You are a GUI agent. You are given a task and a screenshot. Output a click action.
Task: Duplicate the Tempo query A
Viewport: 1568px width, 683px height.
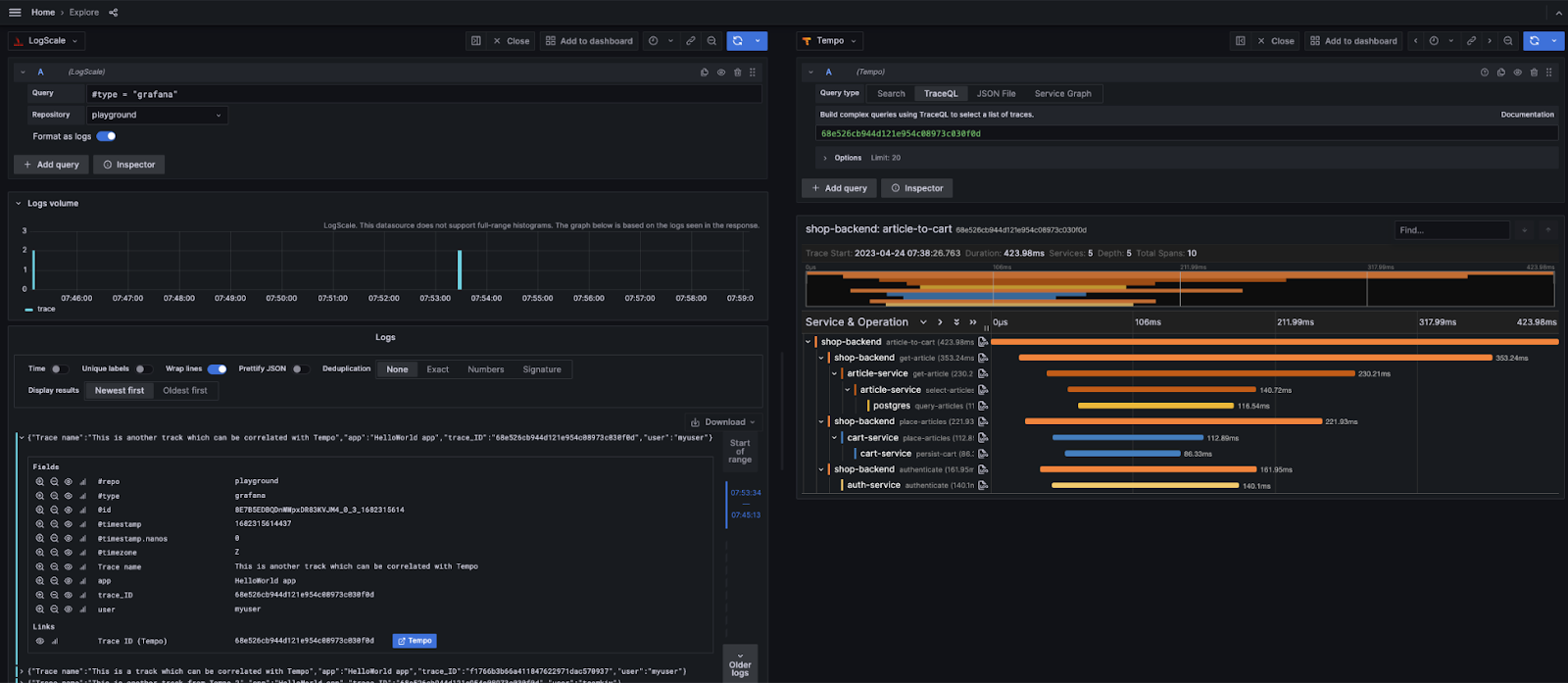coord(1500,73)
